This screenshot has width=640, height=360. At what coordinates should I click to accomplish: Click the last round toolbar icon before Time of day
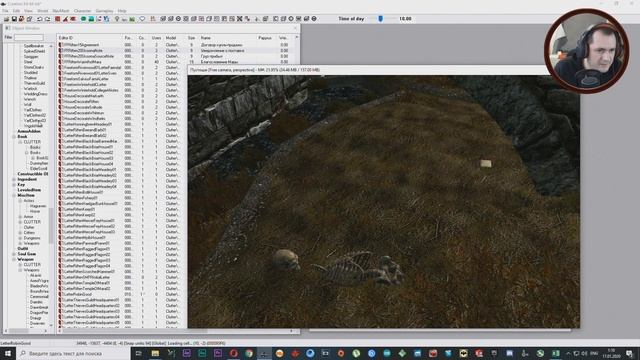pos(314,19)
